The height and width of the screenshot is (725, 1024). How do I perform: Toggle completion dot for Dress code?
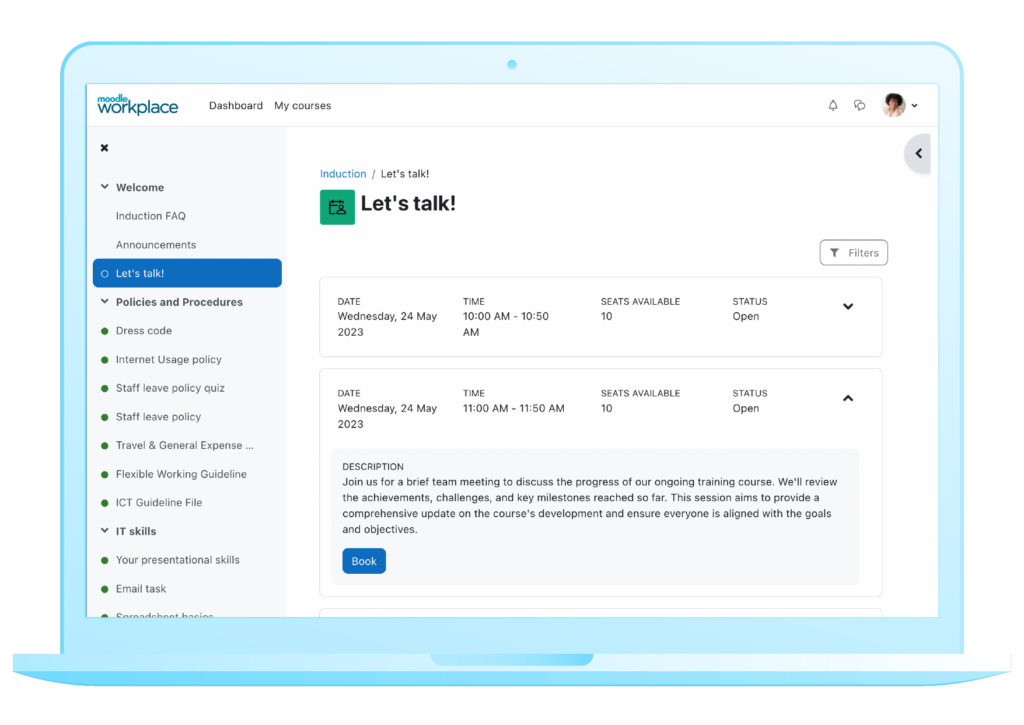click(104, 330)
